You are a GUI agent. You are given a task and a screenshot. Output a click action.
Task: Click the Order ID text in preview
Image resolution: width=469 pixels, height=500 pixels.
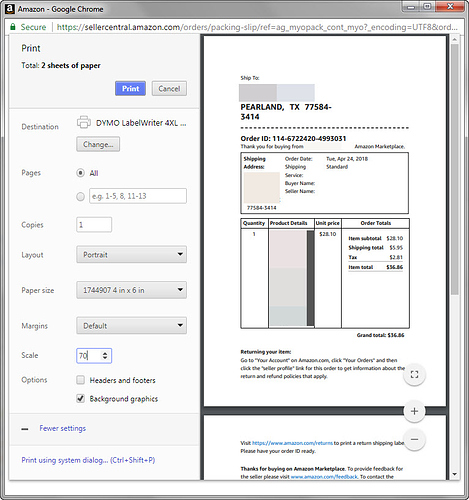click(x=293, y=138)
